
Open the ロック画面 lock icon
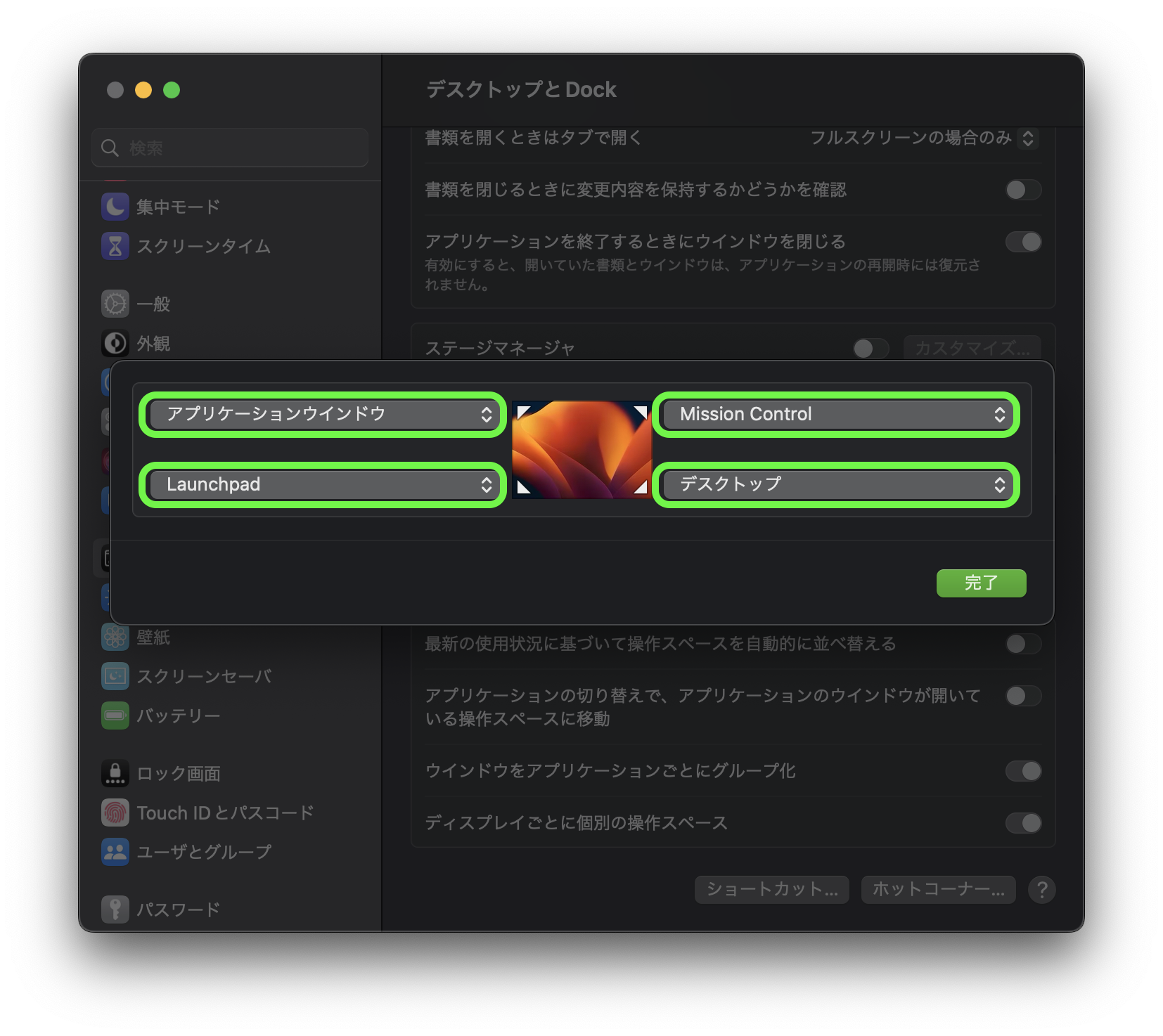[115, 773]
